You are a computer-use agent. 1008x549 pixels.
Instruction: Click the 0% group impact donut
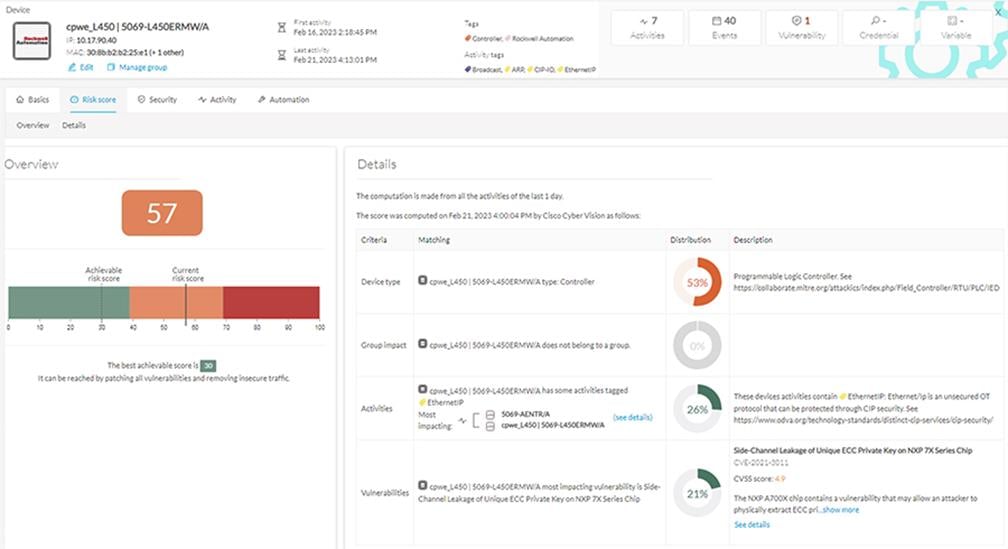tap(698, 345)
